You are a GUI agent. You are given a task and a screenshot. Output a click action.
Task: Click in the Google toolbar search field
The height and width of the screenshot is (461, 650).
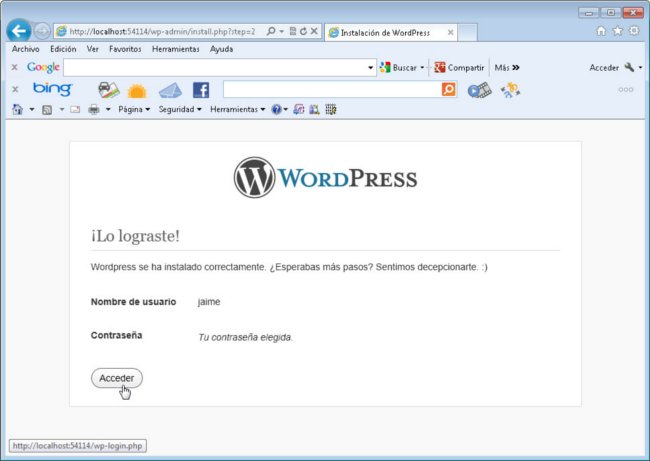click(214, 68)
